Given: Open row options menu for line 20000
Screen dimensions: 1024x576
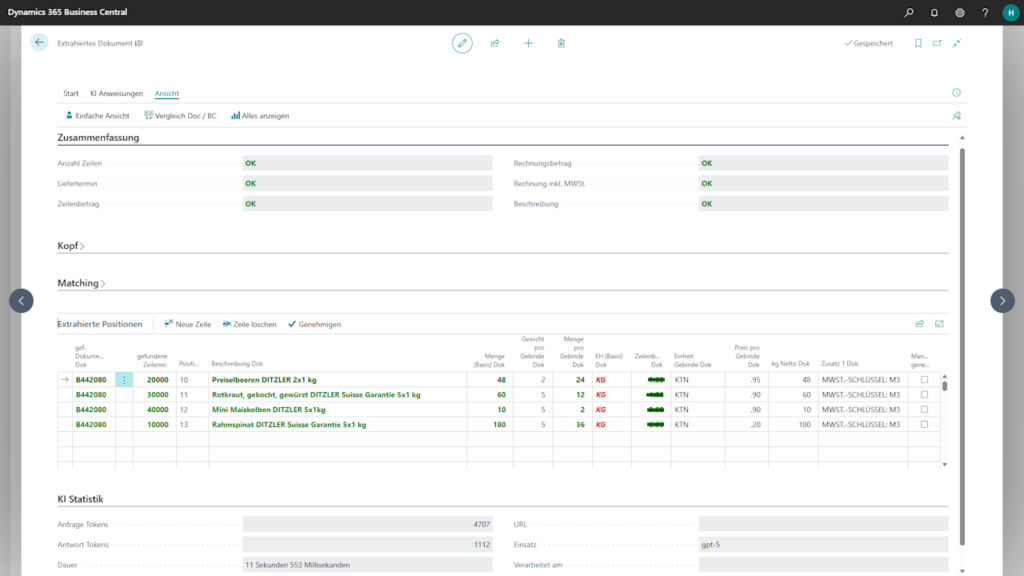Looking at the screenshot, I should pos(124,380).
